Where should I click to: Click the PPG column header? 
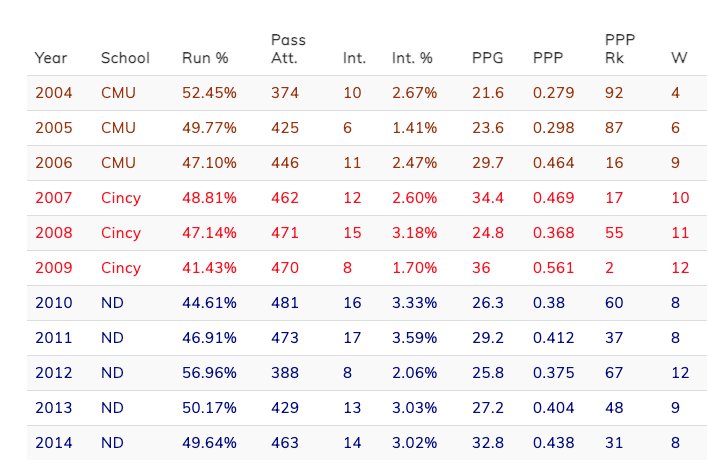pyautogui.click(x=489, y=58)
